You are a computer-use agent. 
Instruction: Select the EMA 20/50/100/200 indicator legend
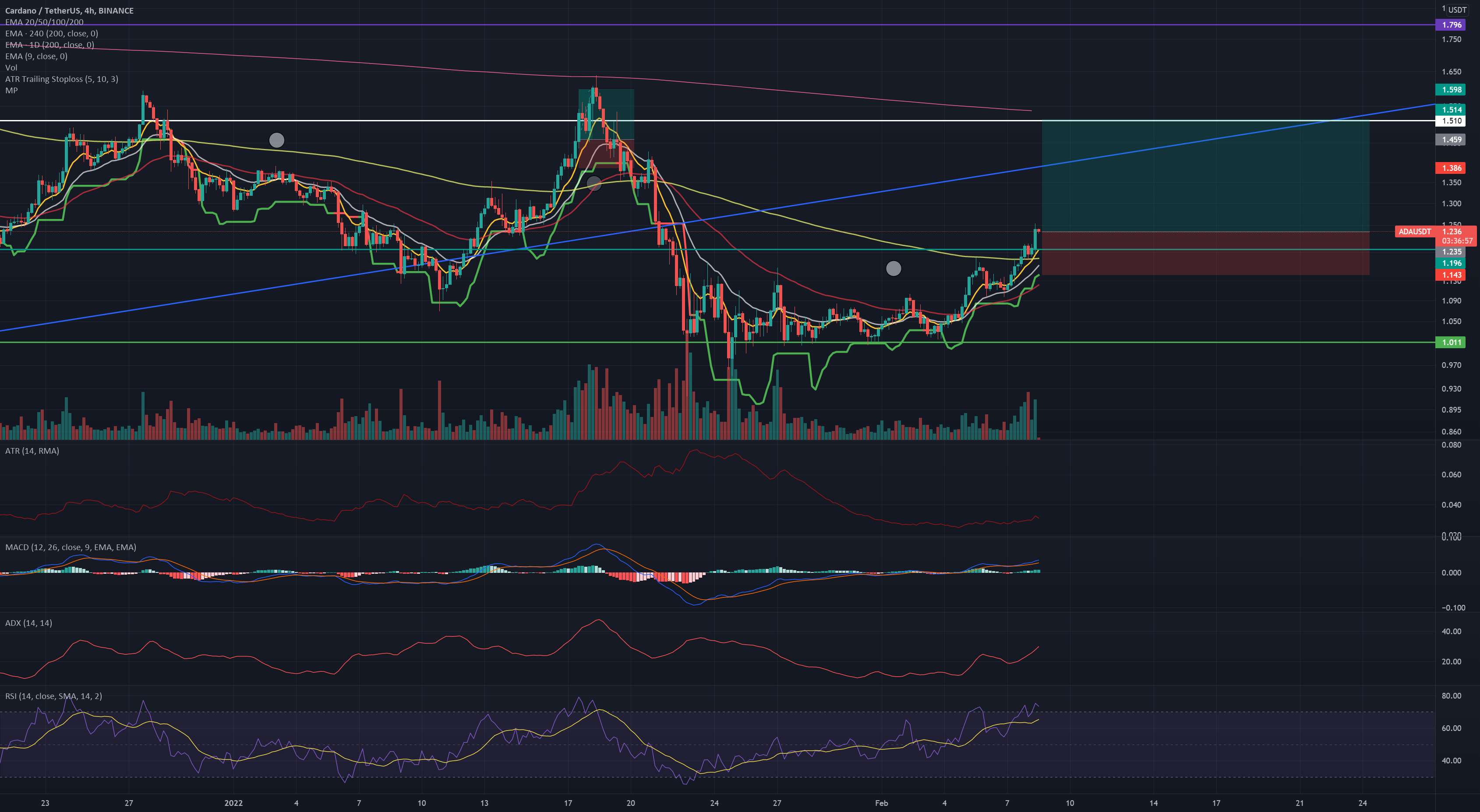coord(44,22)
